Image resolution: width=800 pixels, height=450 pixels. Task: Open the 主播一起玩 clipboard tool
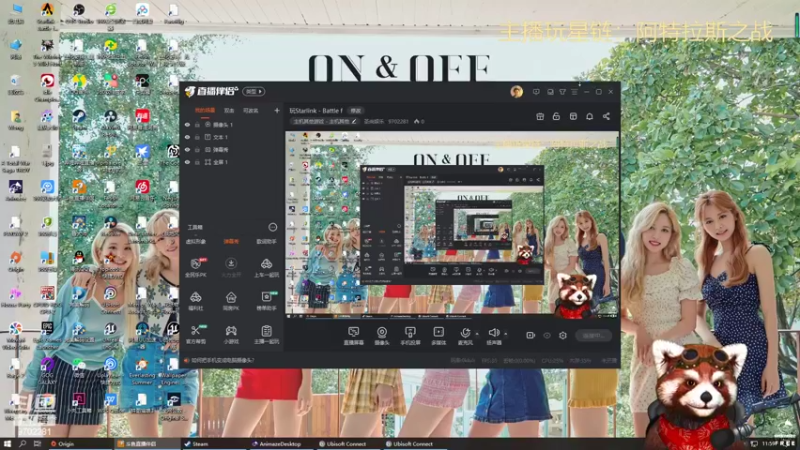click(x=266, y=334)
